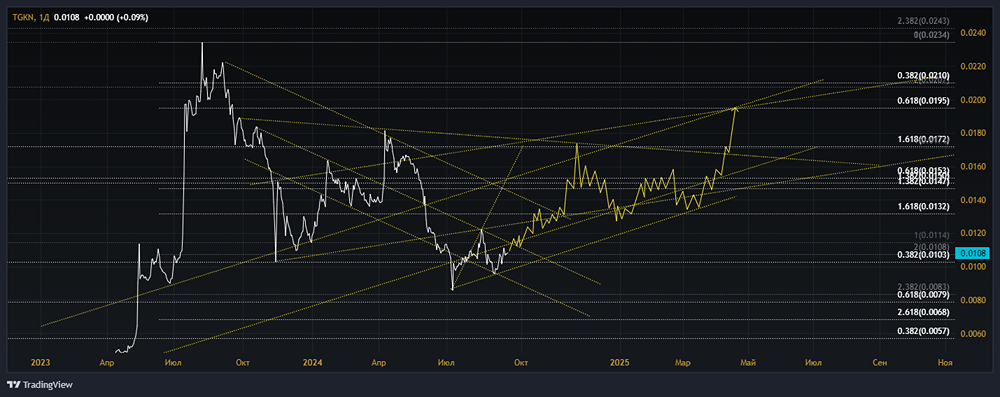Click 0.0160 on the price axis

tap(973, 167)
